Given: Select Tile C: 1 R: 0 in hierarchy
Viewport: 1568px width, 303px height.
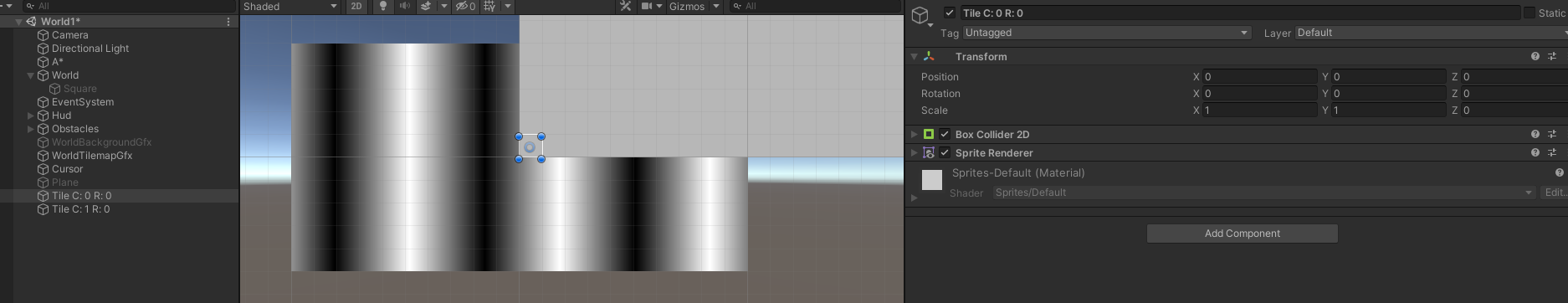Looking at the screenshot, I should (x=80, y=209).
